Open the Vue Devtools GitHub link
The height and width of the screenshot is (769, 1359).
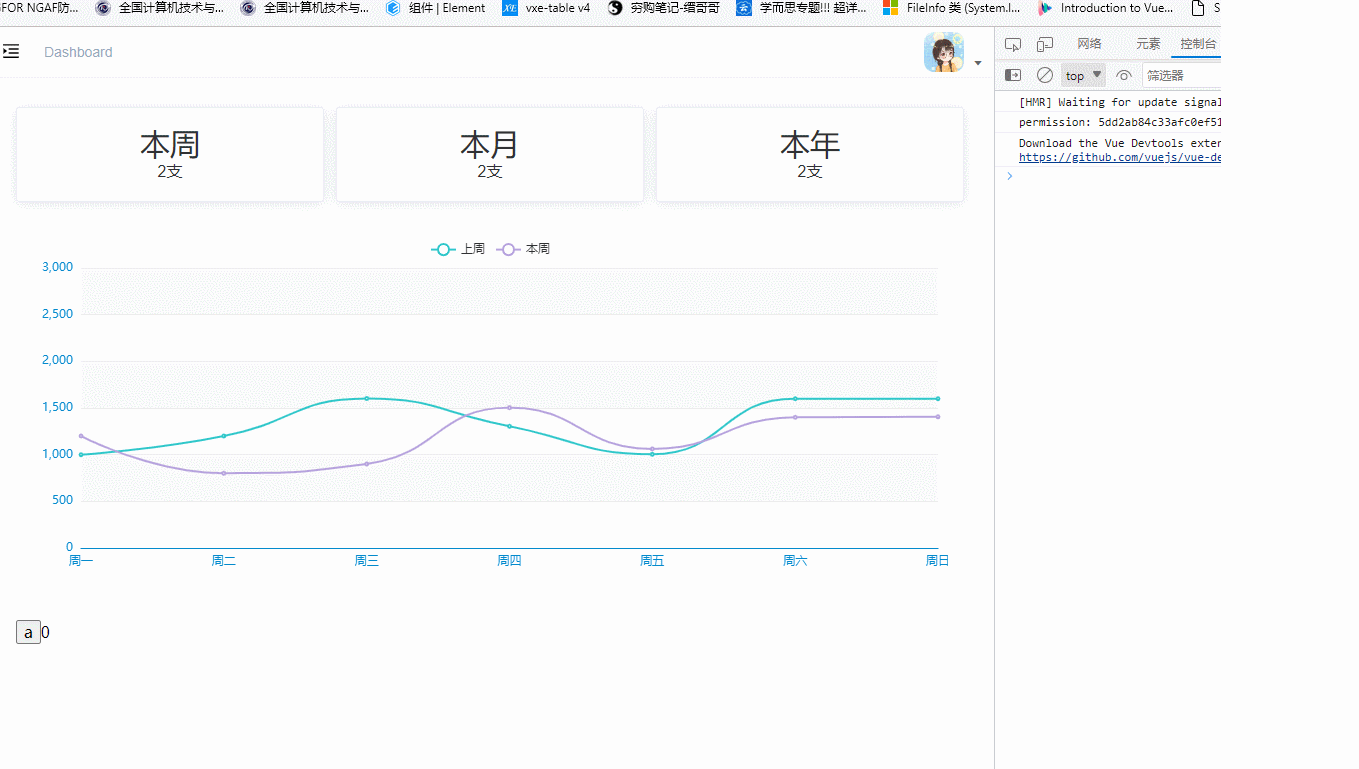click(1118, 157)
